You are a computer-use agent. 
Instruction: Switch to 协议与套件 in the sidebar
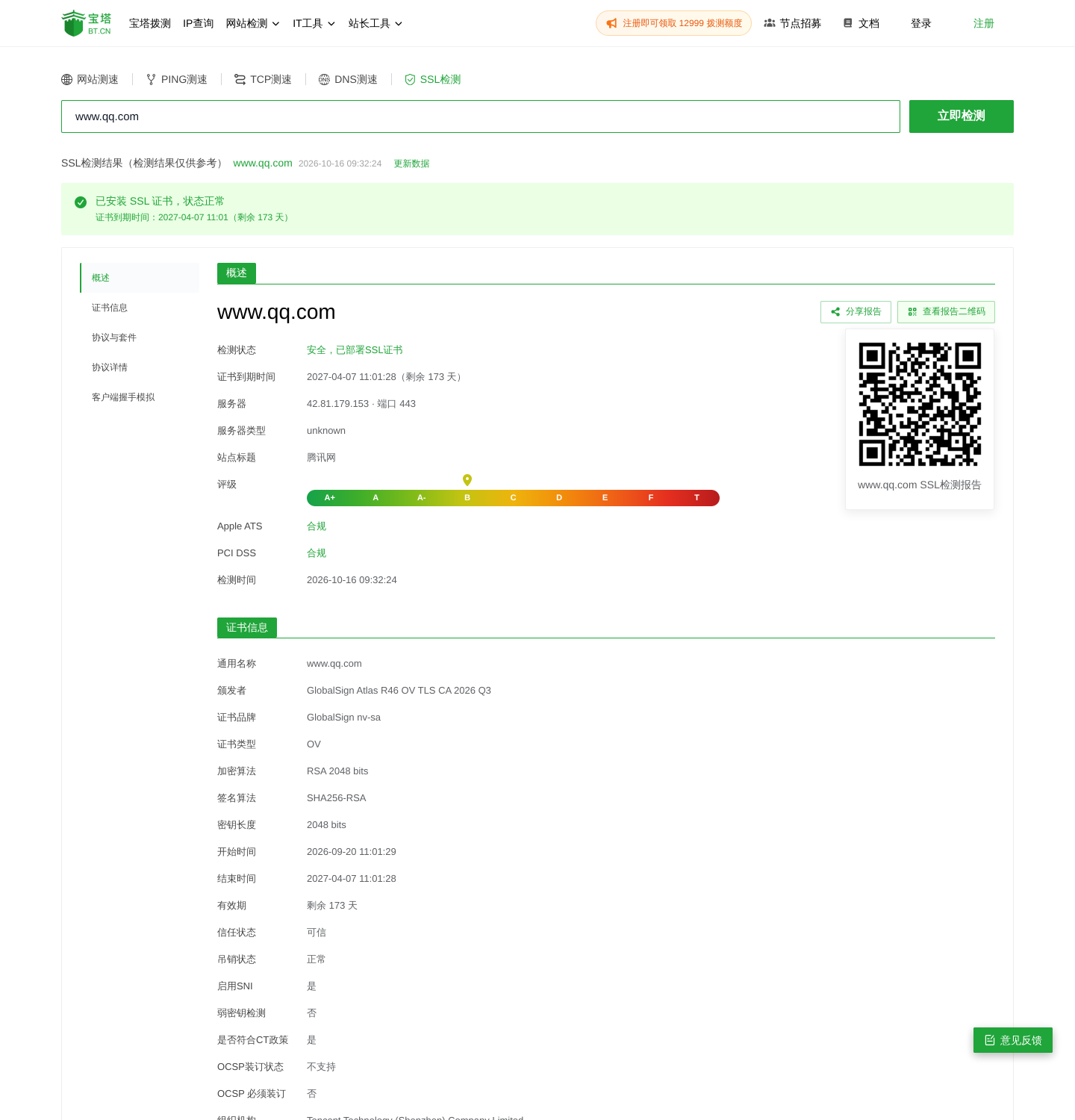[x=140, y=337]
